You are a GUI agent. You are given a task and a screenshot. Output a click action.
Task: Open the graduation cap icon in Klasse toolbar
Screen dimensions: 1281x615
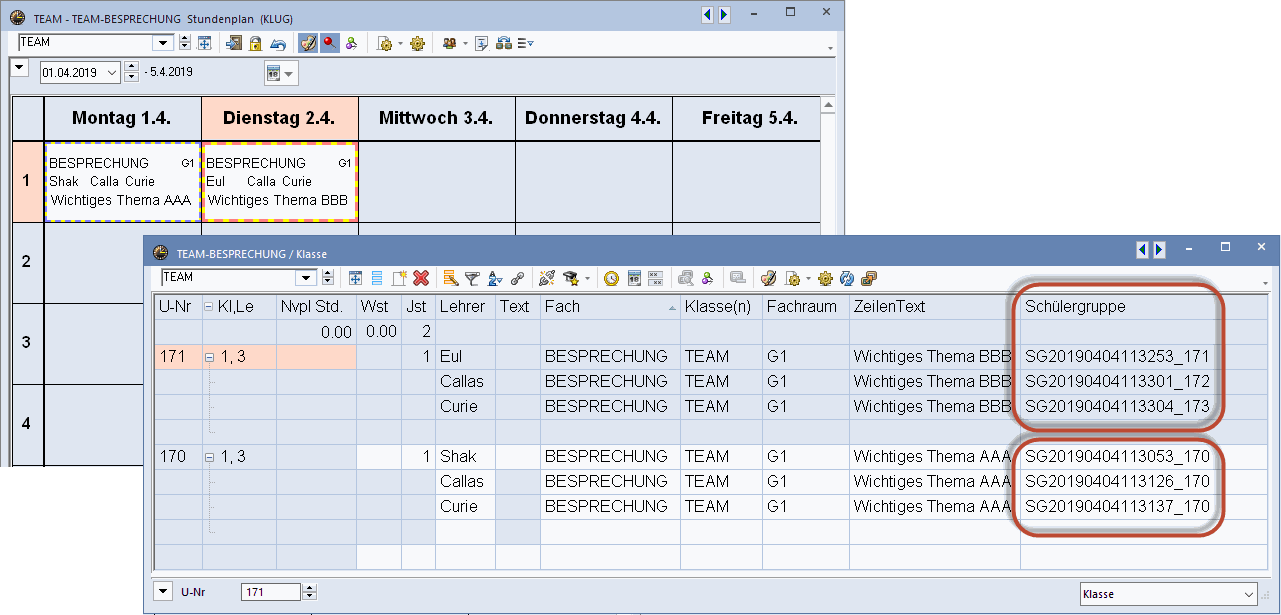point(570,279)
